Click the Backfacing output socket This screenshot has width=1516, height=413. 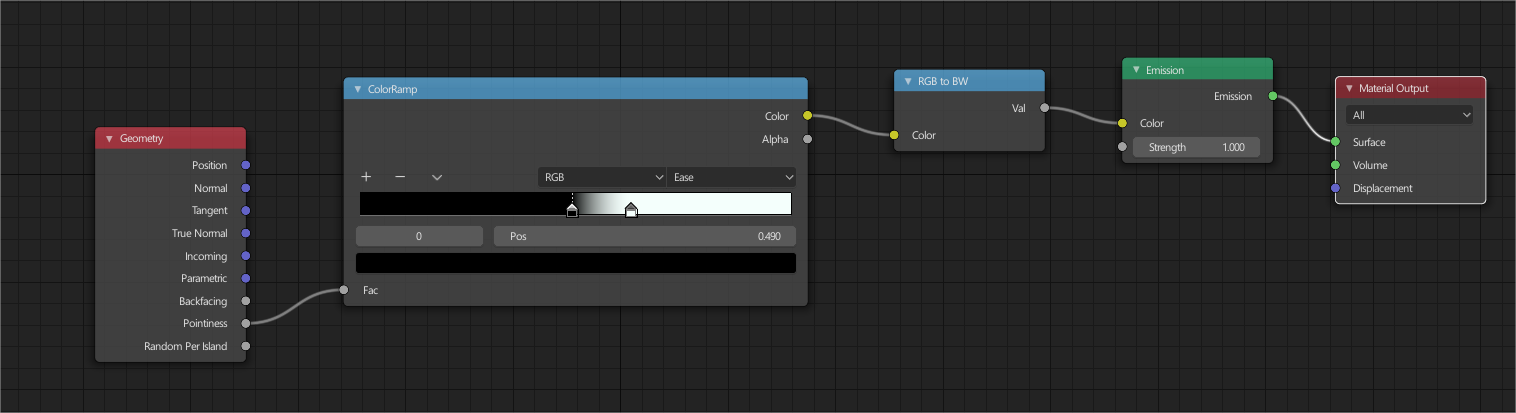[x=246, y=301]
